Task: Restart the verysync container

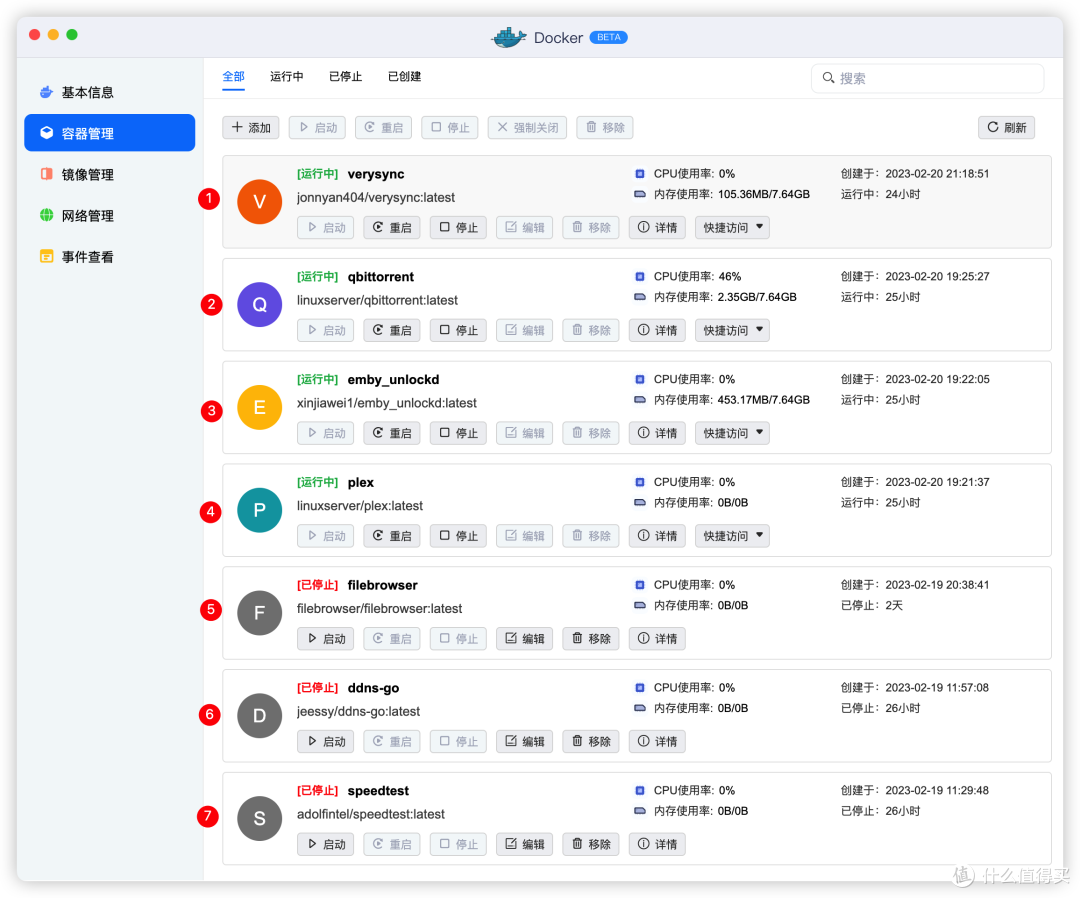Action: 392,227
